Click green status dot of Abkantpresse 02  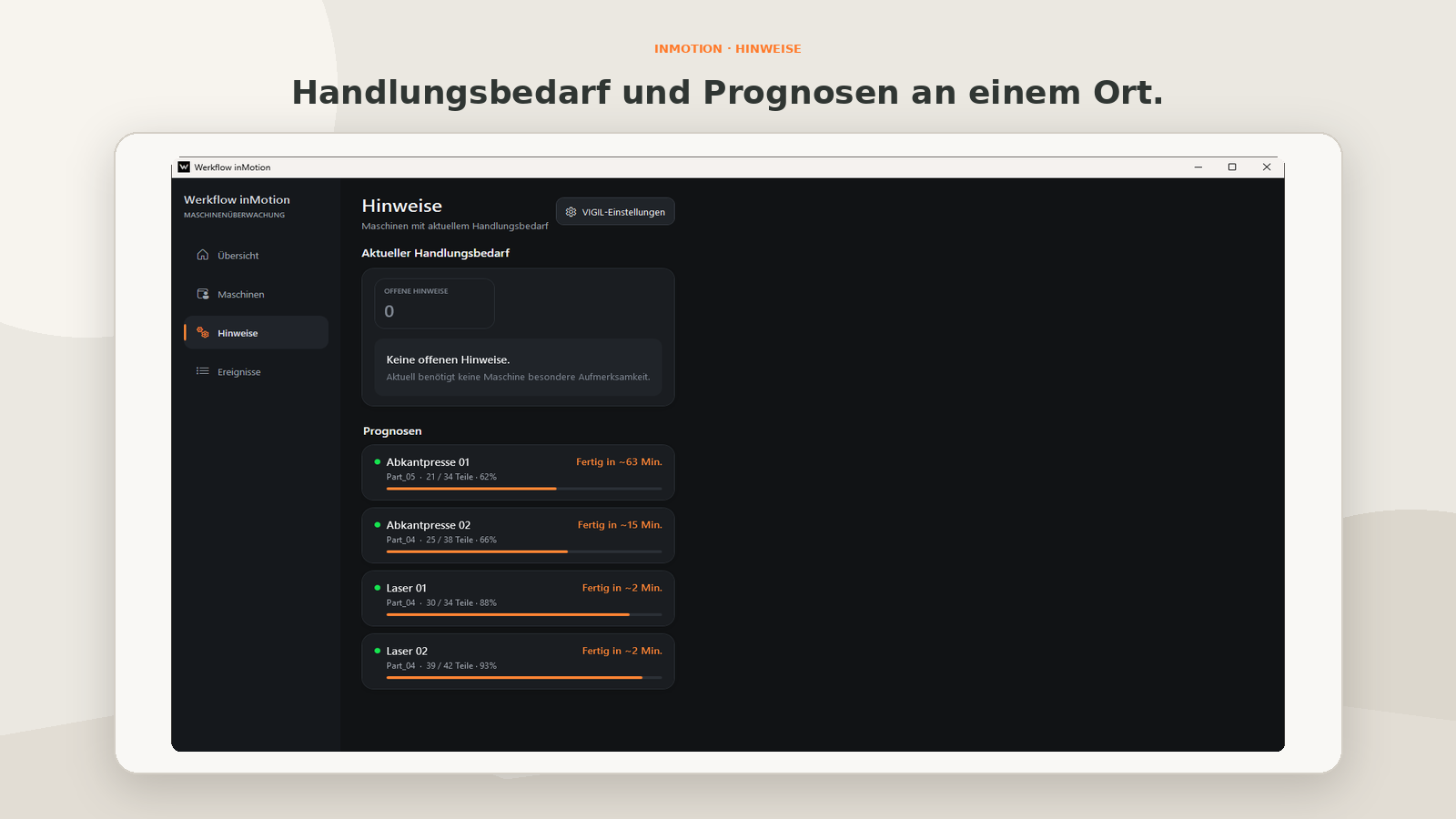pos(378,525)
